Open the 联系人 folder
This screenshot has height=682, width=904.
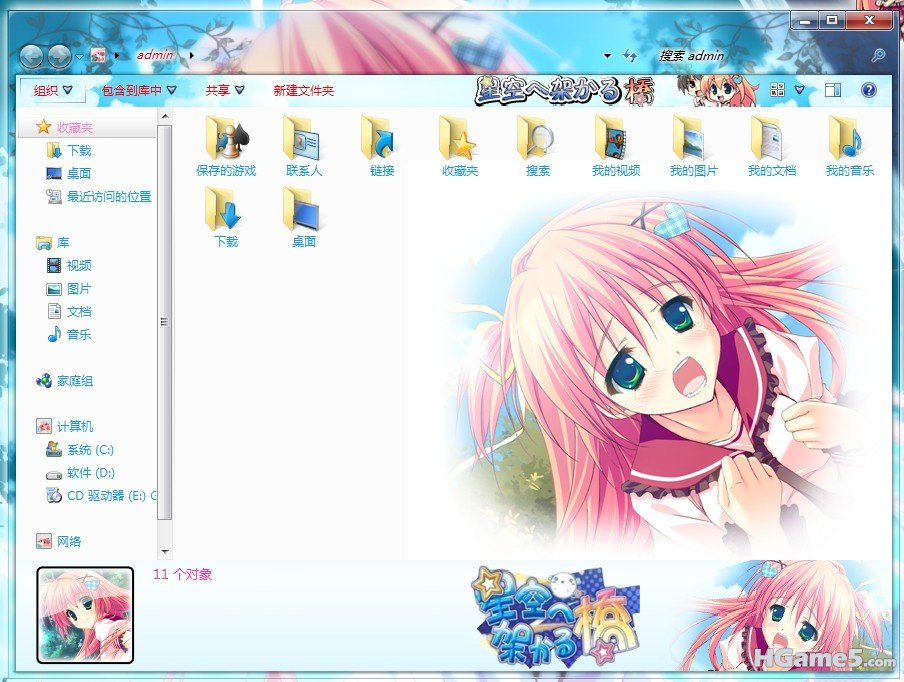point(304,145)
